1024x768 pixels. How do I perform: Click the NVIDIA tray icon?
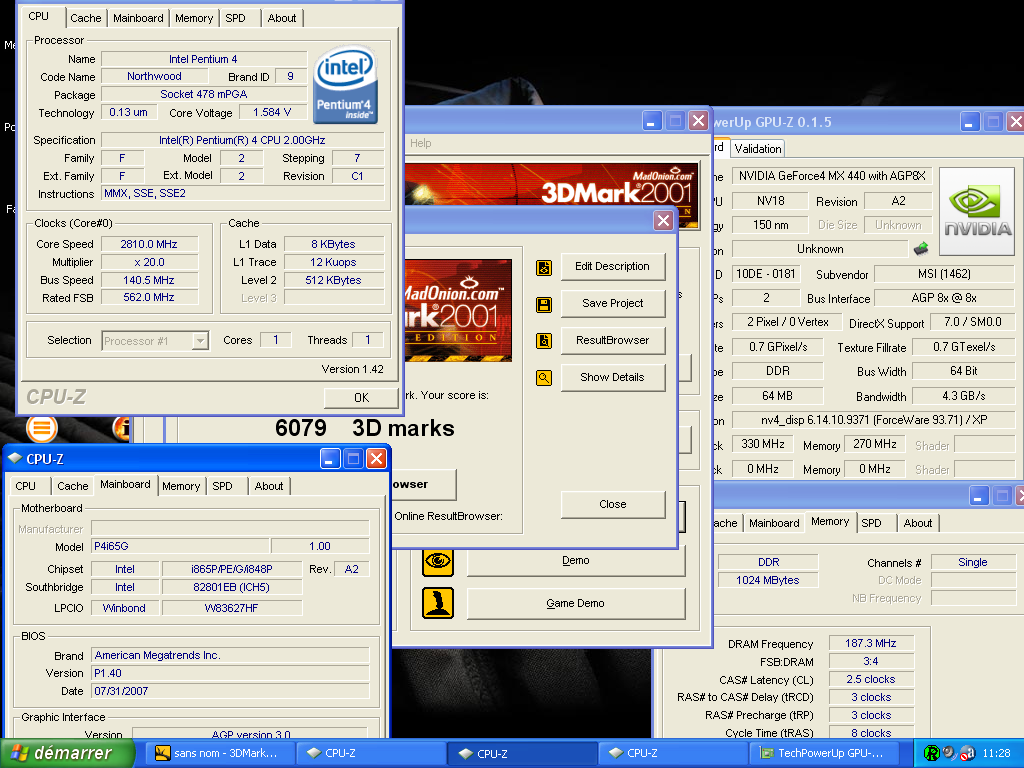(x=931, y=753)
